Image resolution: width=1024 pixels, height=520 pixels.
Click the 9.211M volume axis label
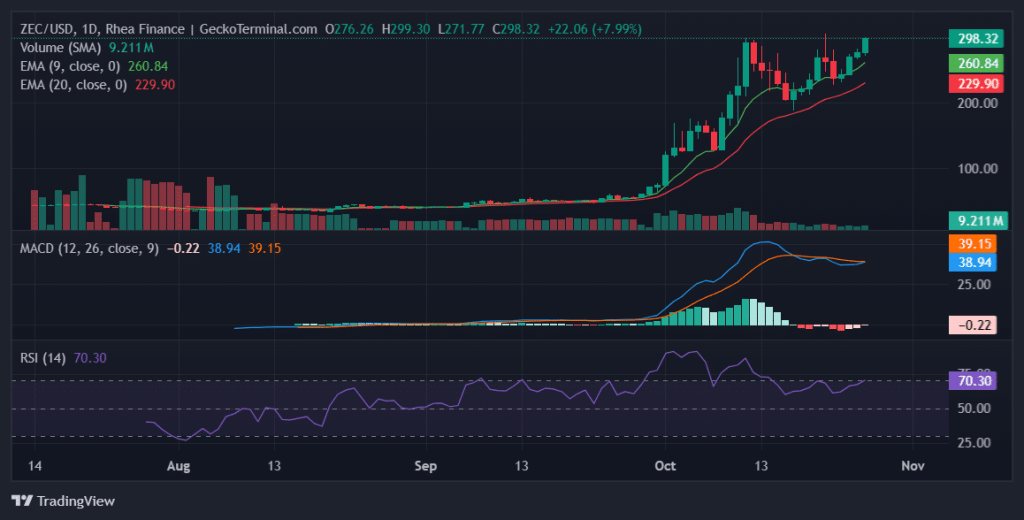[978, 221]
